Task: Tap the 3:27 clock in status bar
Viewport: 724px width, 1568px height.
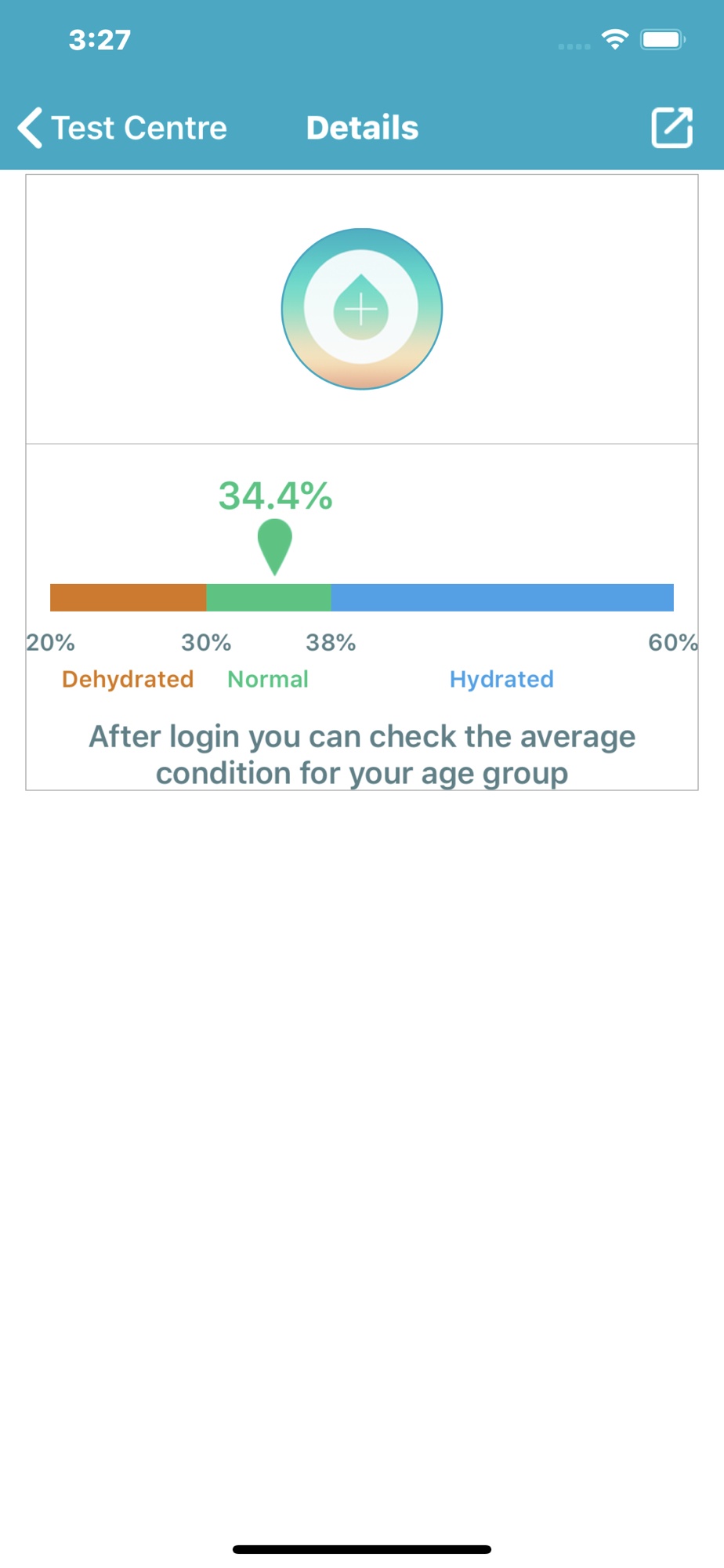Action: point(100,40)
